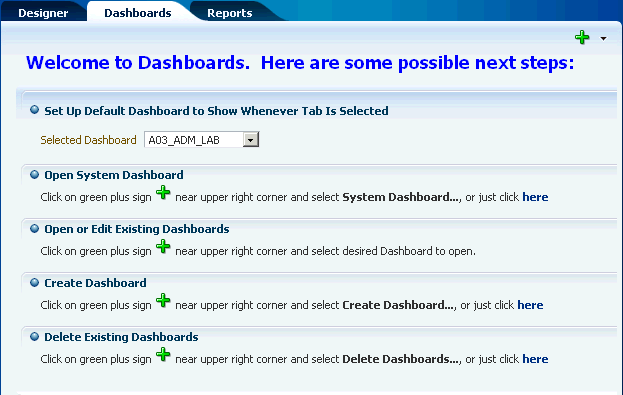Screen dimensions: 623x395
Task: Click the bullet beside Set Up Default Dashboard
Action: 35,110
